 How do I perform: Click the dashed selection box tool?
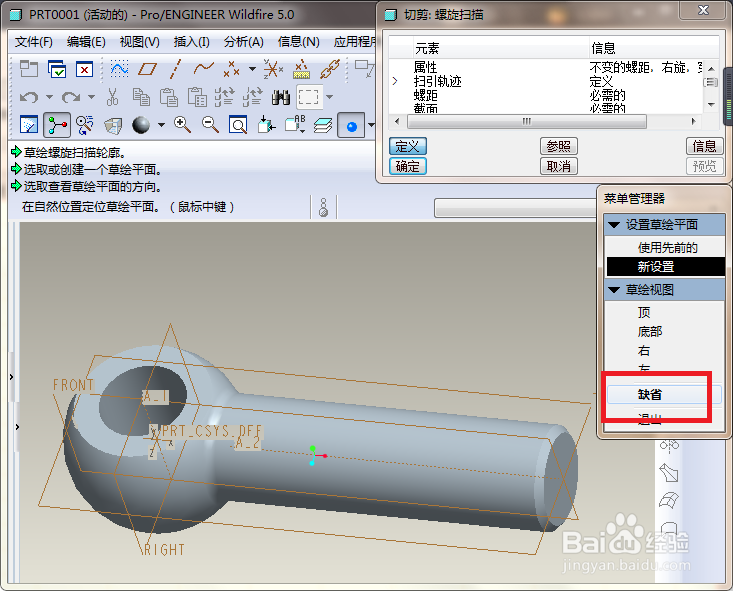[x=309, y=97]
